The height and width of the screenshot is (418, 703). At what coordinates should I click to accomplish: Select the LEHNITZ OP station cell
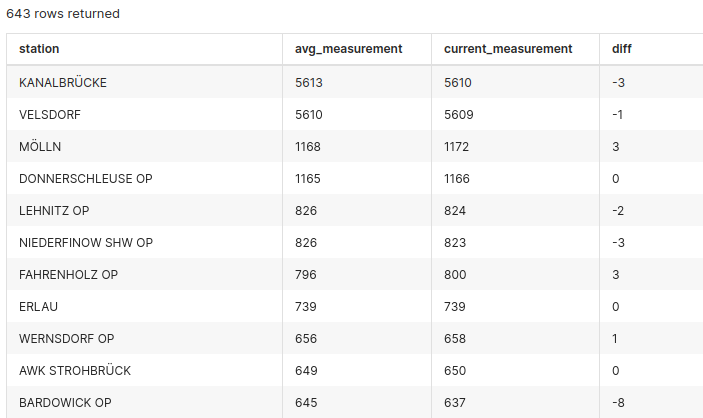click(x=54, y=210)
